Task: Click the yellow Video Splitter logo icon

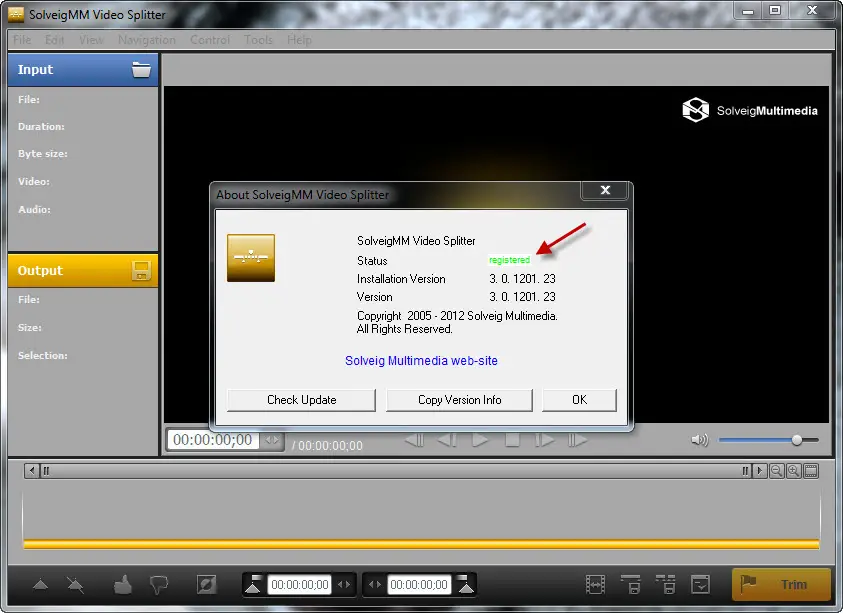Action: click(251, 258)
